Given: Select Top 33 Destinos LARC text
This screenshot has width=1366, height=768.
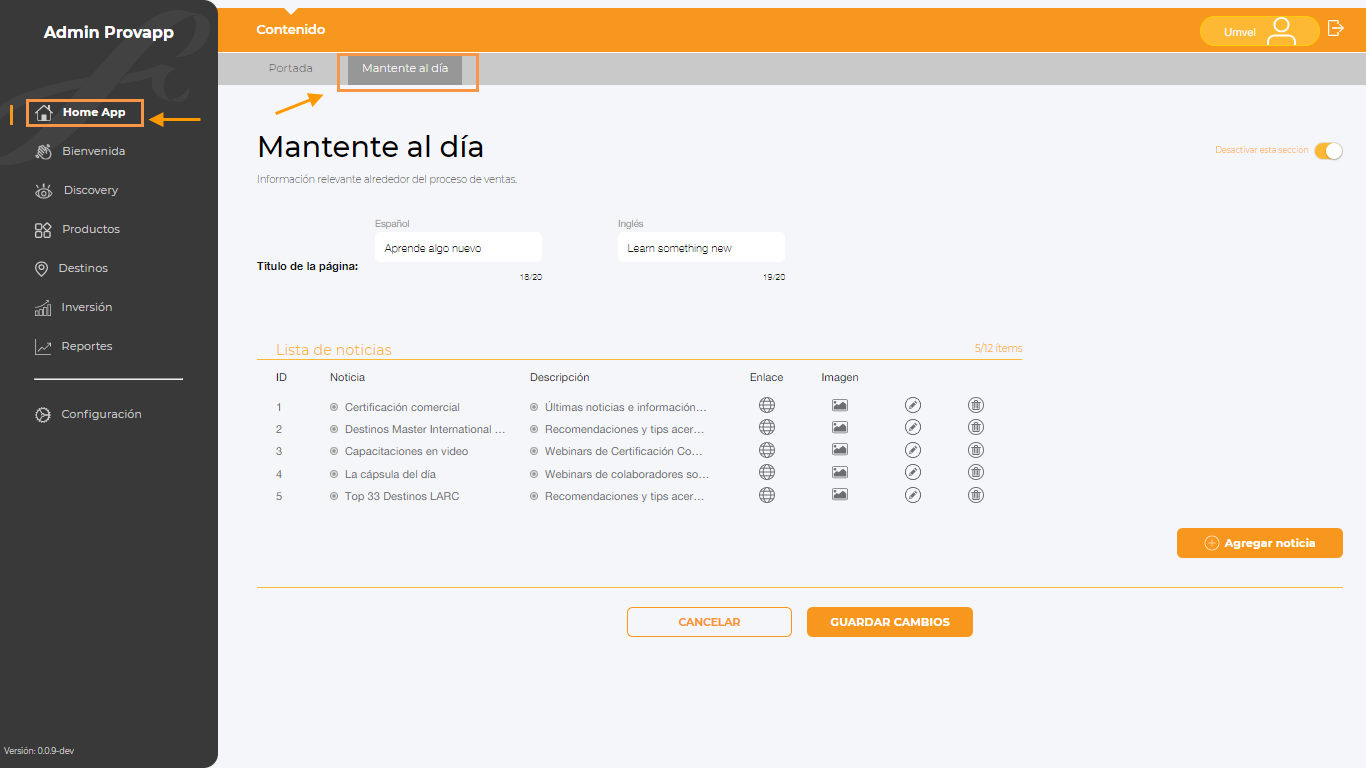Looking at the screenshot, I should click(x=402, y=496).
